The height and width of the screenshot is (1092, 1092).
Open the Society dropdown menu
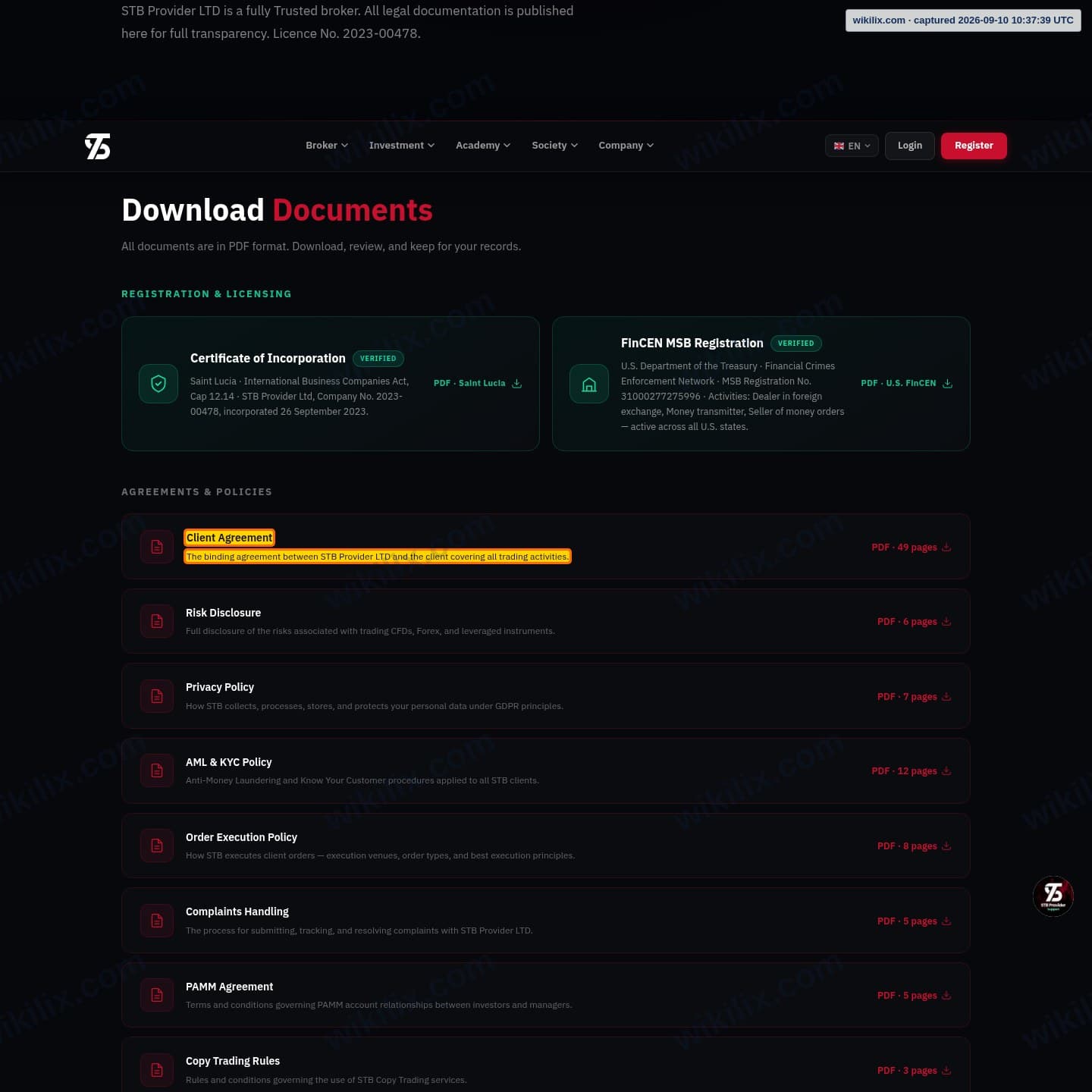coord(554,146)
